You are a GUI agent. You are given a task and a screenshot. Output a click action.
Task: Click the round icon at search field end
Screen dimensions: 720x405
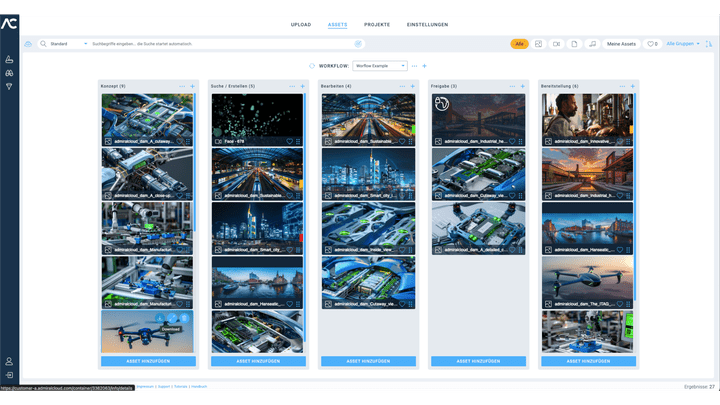(x=358, y=44)
